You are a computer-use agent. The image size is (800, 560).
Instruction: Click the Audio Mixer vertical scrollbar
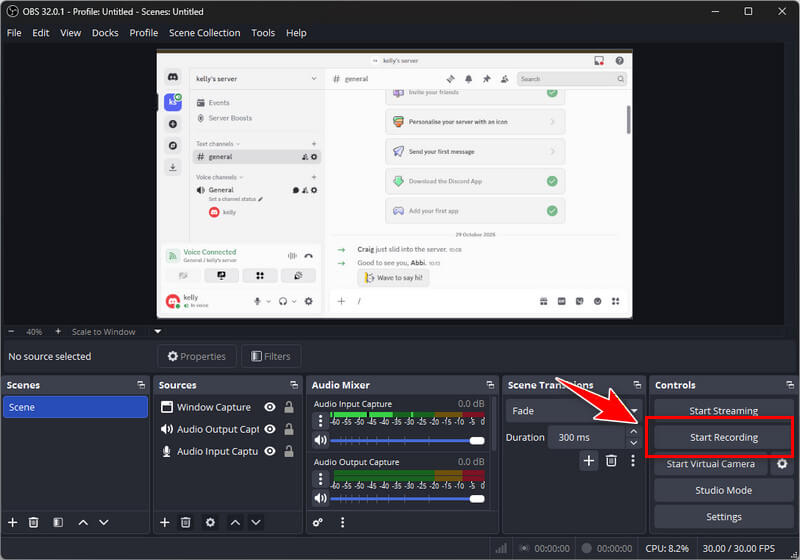click(493, 423)
